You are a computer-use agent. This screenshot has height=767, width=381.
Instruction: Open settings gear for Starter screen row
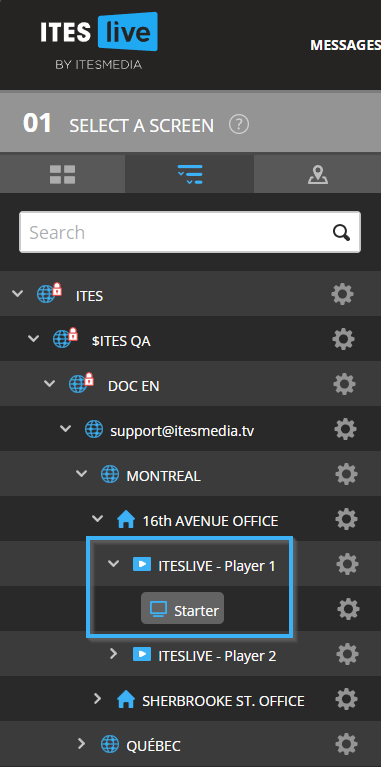pos(348,609)
